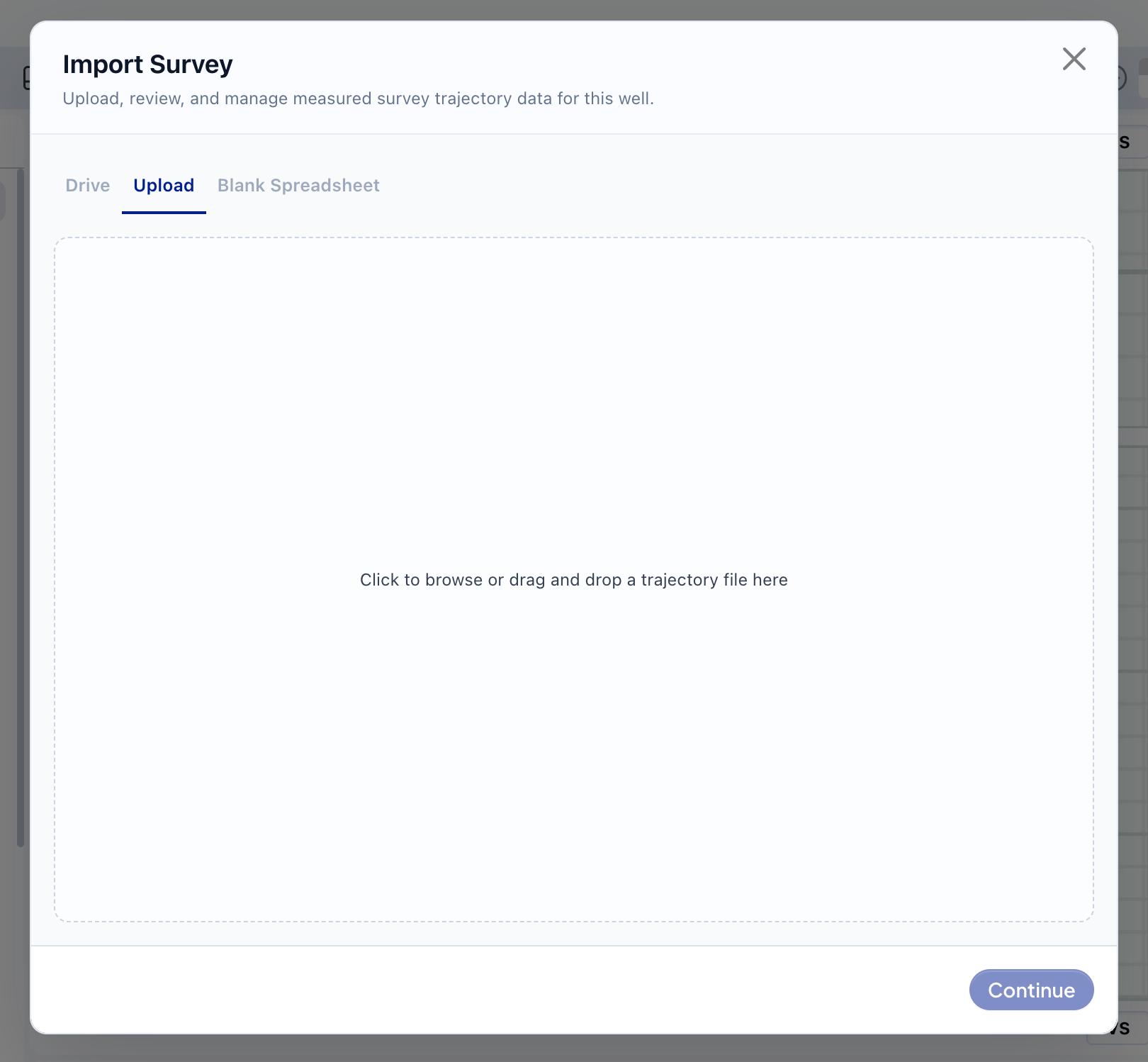
Task: Click the survey trajectory description subtitle
Action: pyautogui.click(x=358, y=99)
